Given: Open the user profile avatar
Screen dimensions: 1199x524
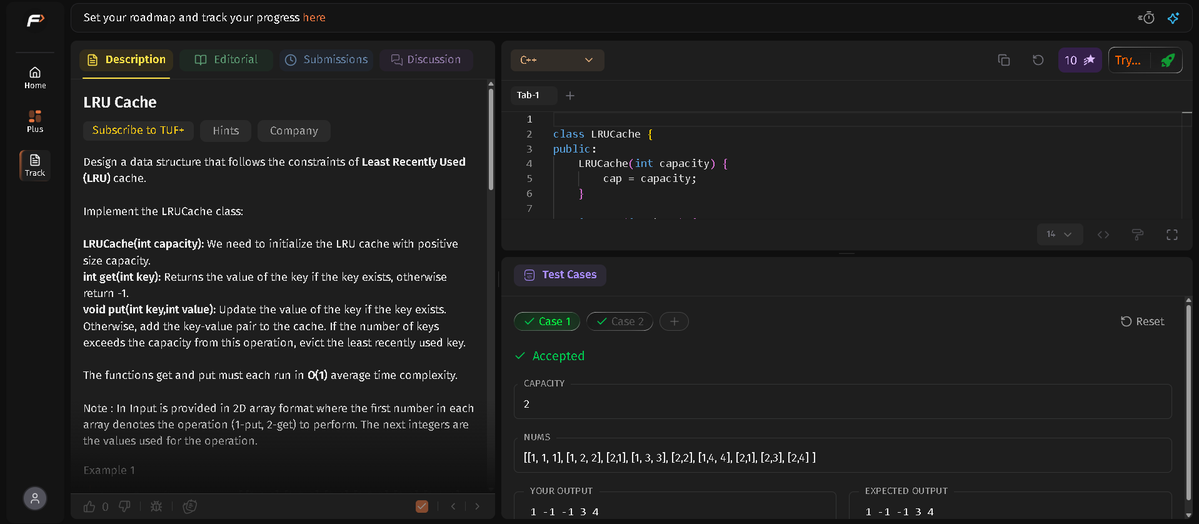Looking at the screenshot, I should (x=35, y=498).
